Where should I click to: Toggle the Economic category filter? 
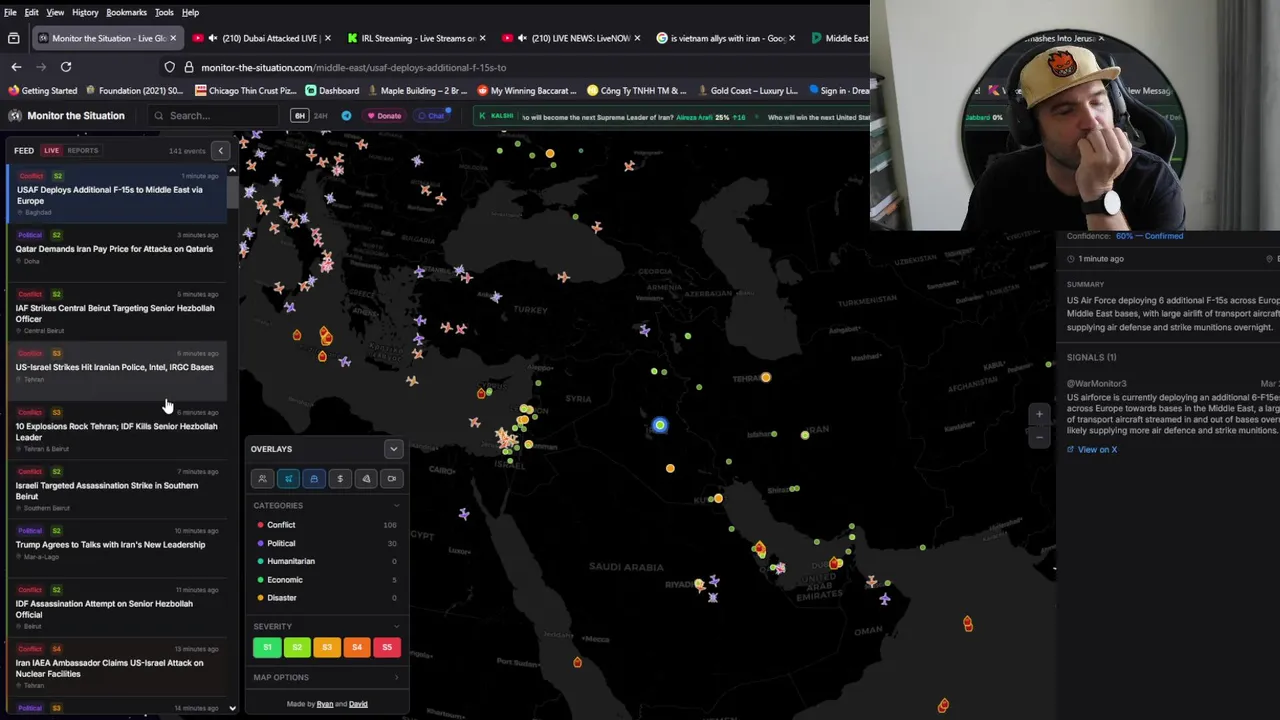click(327, 579)
